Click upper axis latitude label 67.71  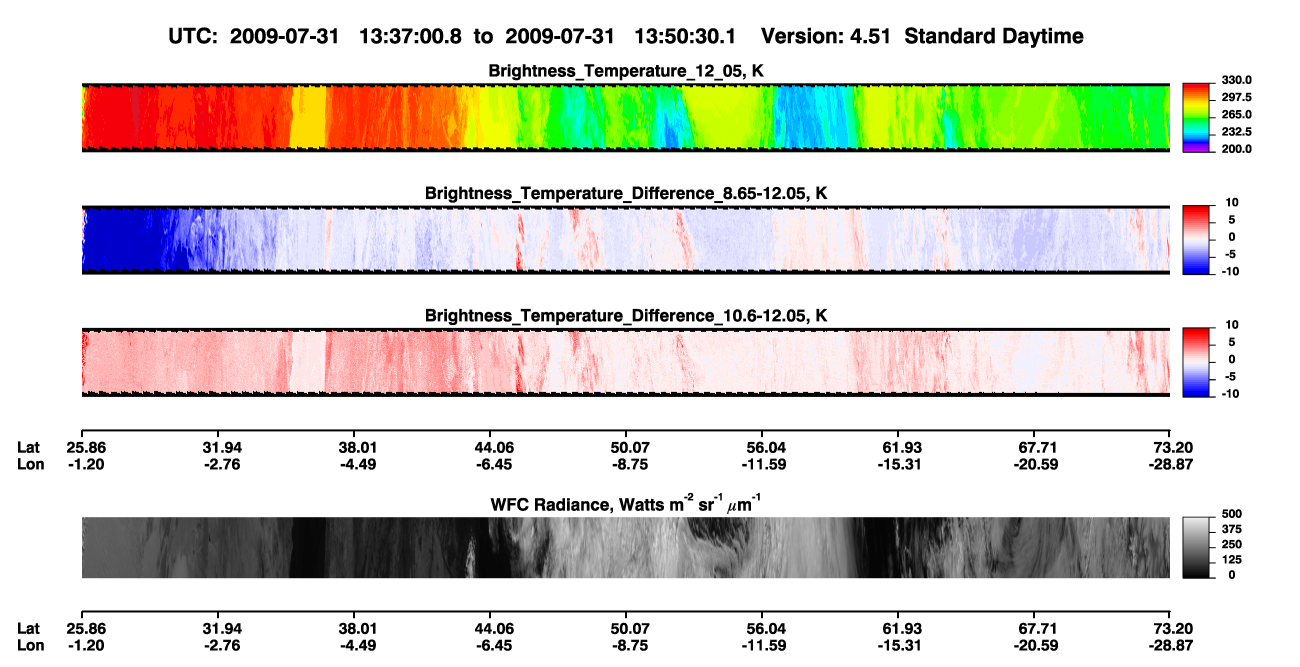click(1038, 448)
